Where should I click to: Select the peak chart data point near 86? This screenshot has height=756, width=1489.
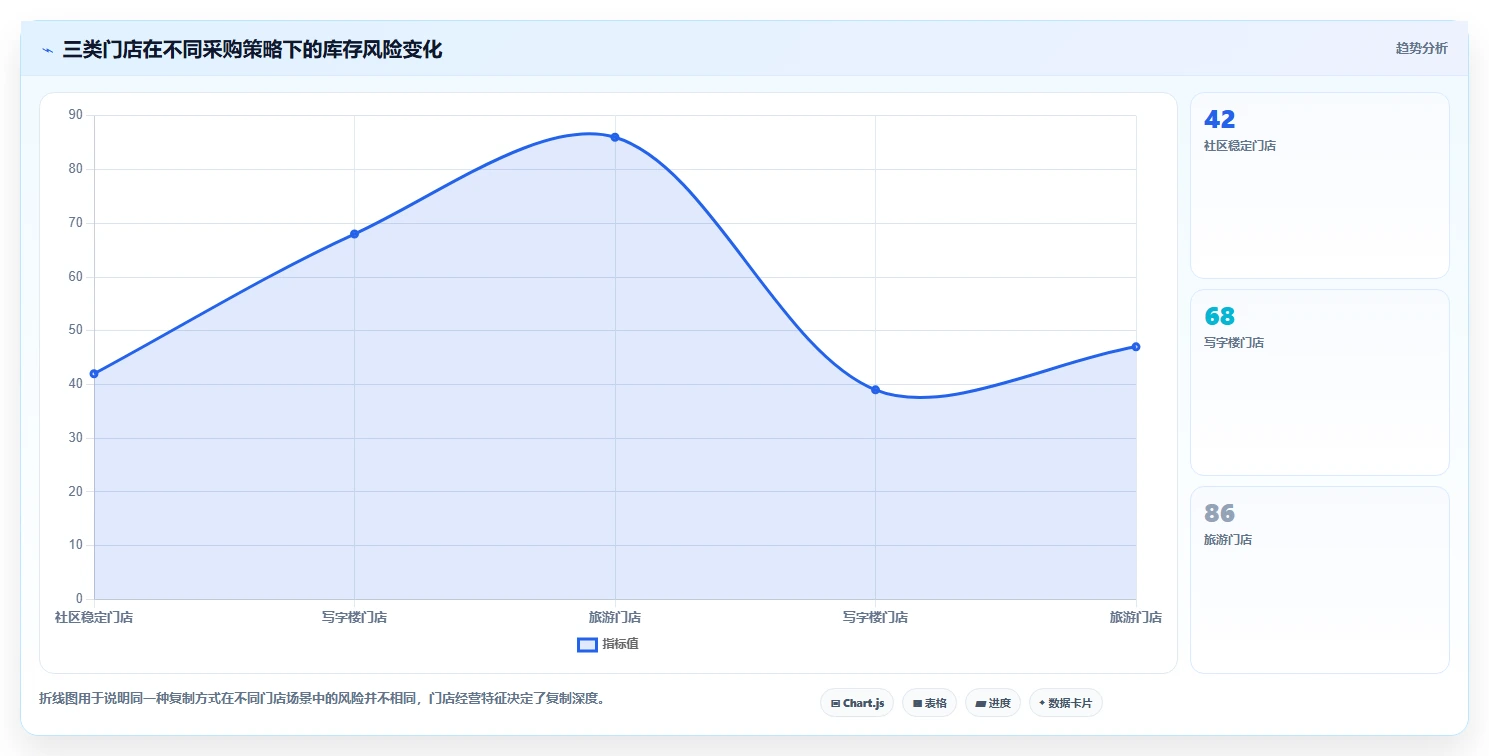615,137
